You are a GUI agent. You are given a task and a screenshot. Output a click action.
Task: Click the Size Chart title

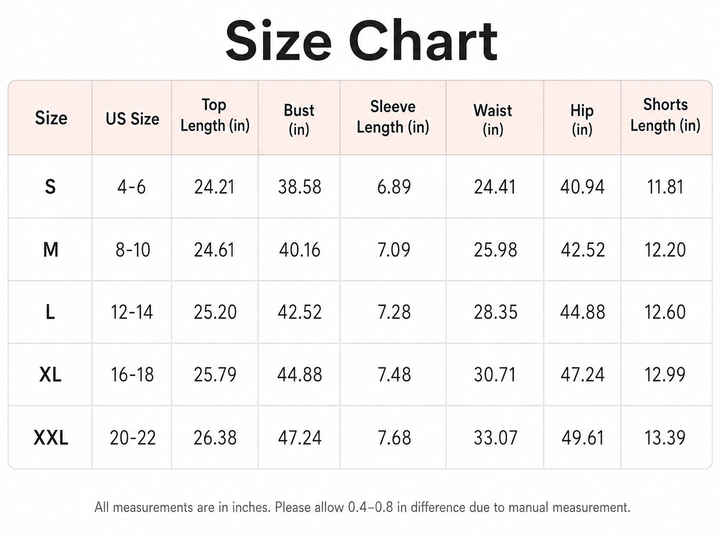(x=361, y=41)
